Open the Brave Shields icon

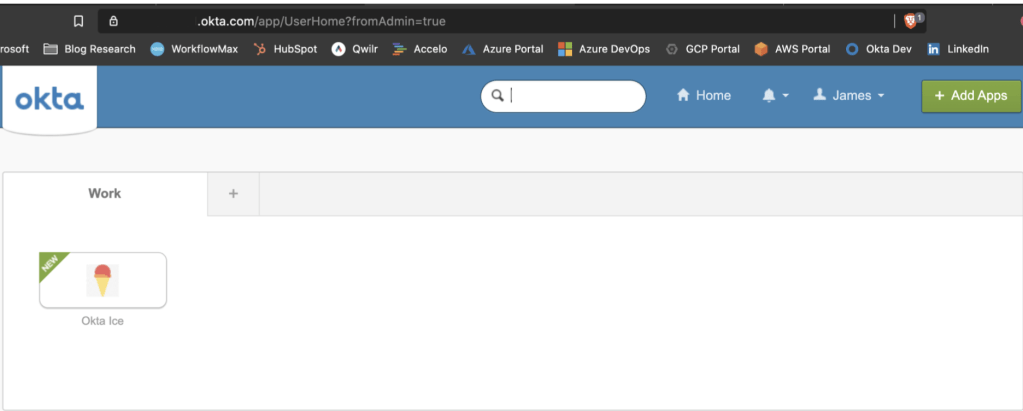click(911, 20)
